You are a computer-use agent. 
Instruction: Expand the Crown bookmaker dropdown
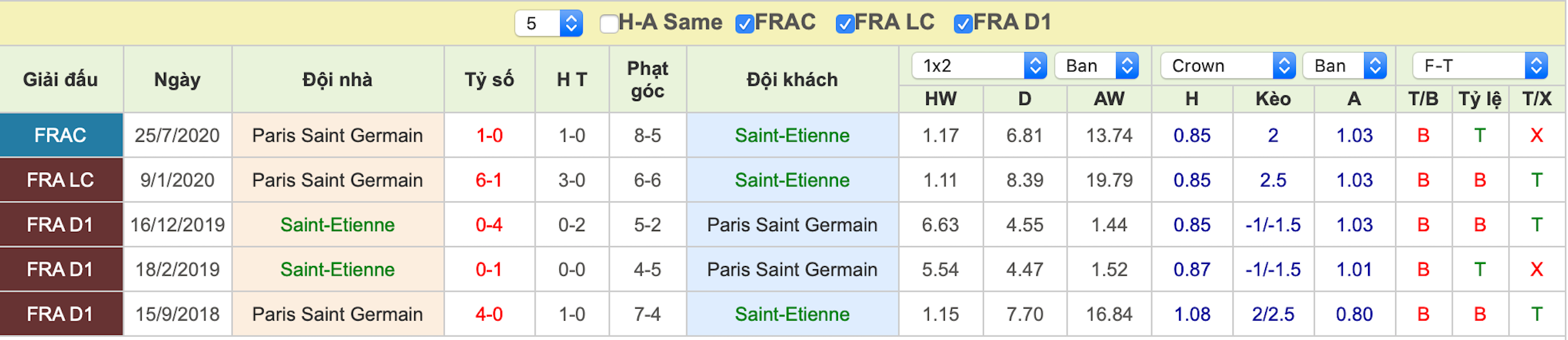point(1228,66)
